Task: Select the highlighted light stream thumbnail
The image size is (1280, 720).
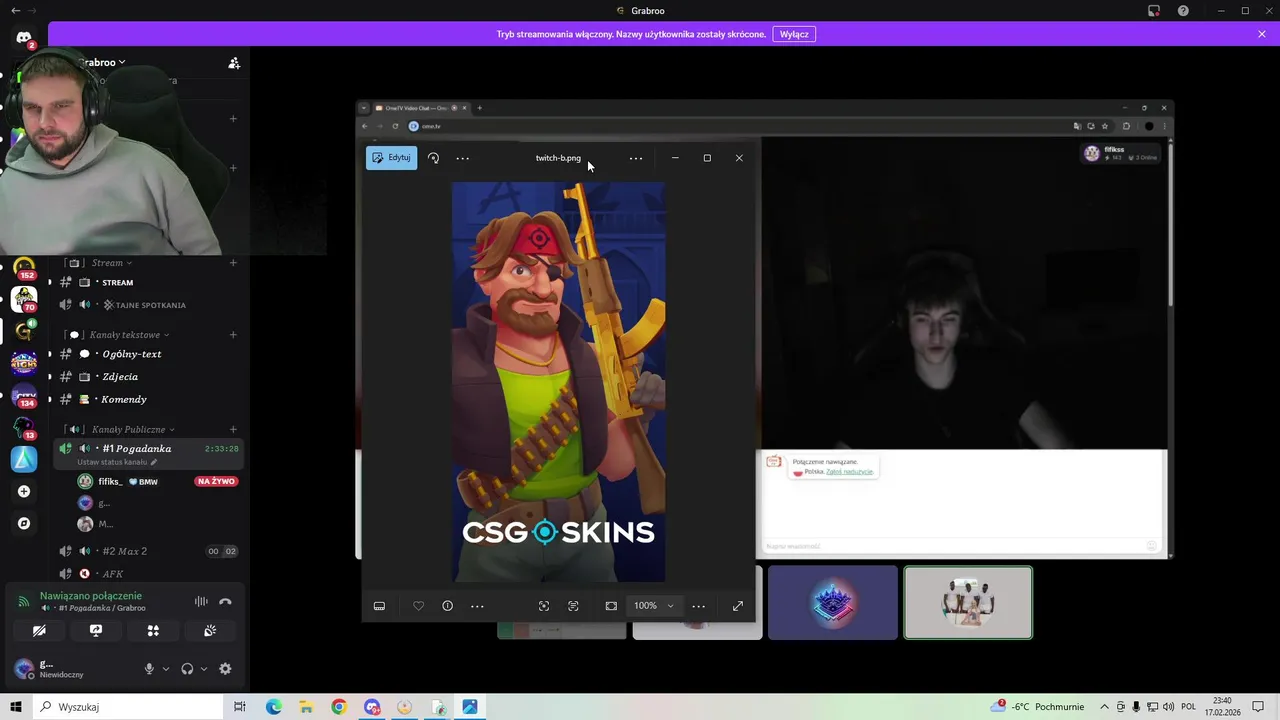Action: (968, 603)
